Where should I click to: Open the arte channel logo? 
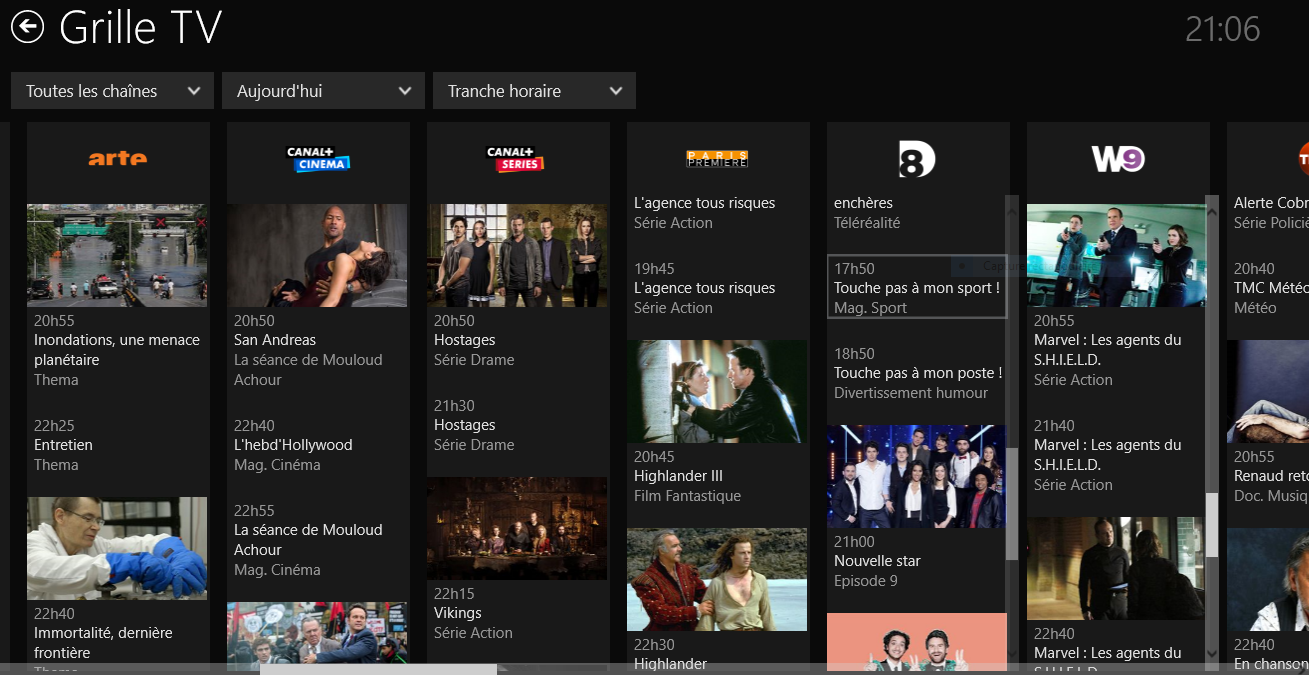click(117, 158)
